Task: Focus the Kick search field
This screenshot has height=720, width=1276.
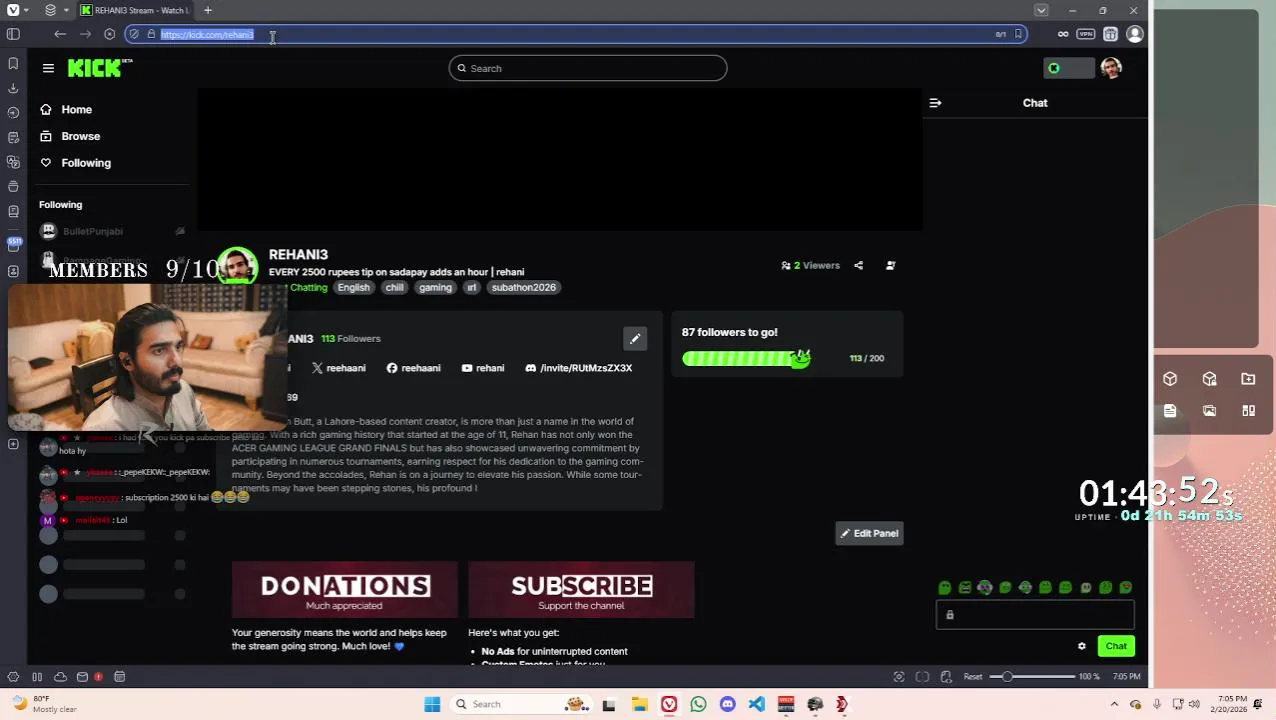Action: (x=588, y=68)
